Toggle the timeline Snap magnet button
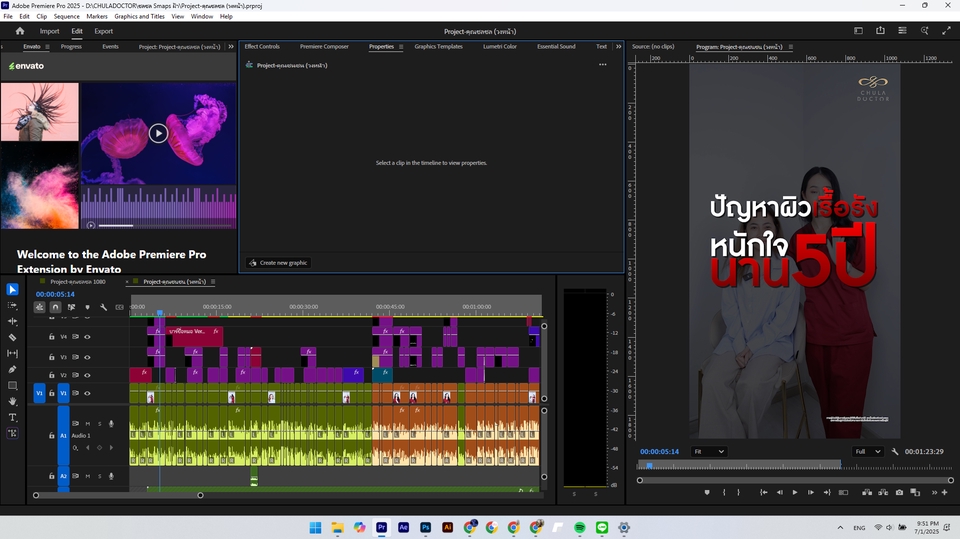 pos(55,307)
